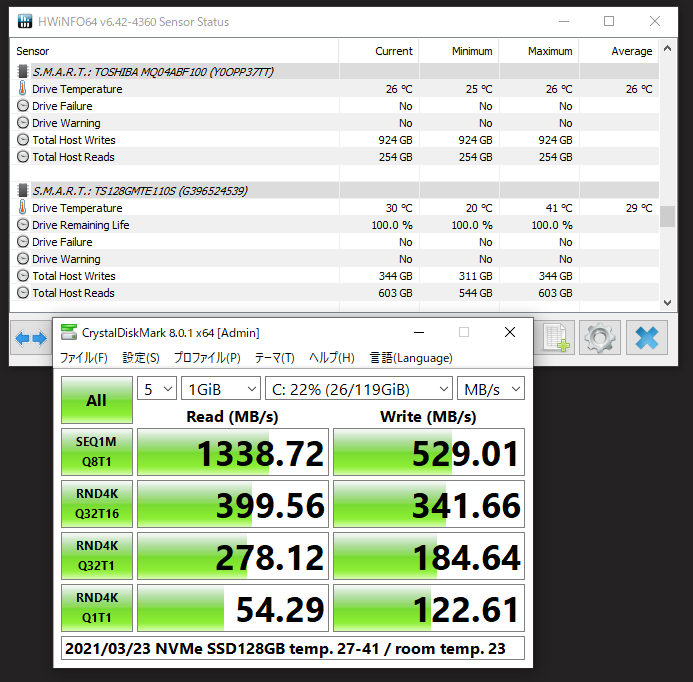Image resolution: width=693 pixels, height=682 pixels.
Task: Open test count dropdown showing 5
Action: coord(157,389)
